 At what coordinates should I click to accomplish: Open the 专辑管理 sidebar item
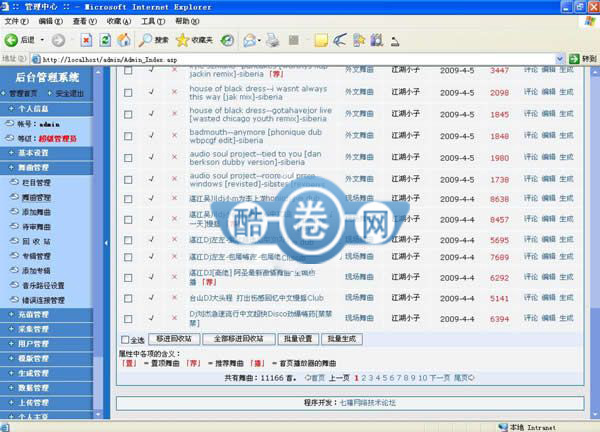(x=36, y=256)
